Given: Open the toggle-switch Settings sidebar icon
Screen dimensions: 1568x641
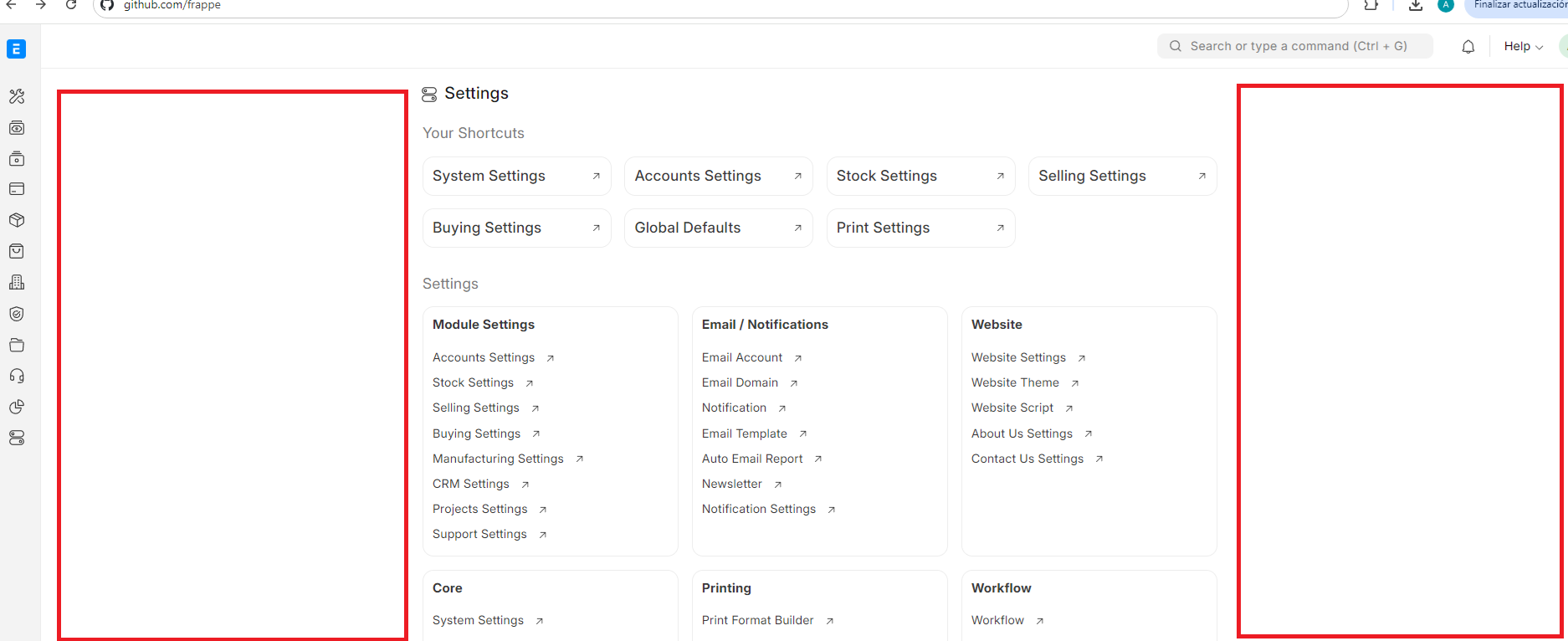Looking at the screenshot, I should tap(17, 438).
